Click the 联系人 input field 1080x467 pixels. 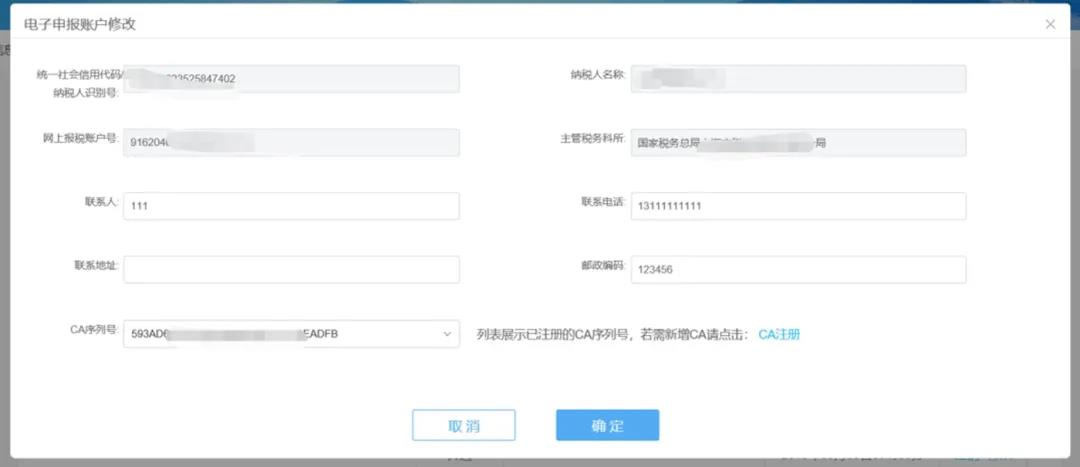click(291, 206)
